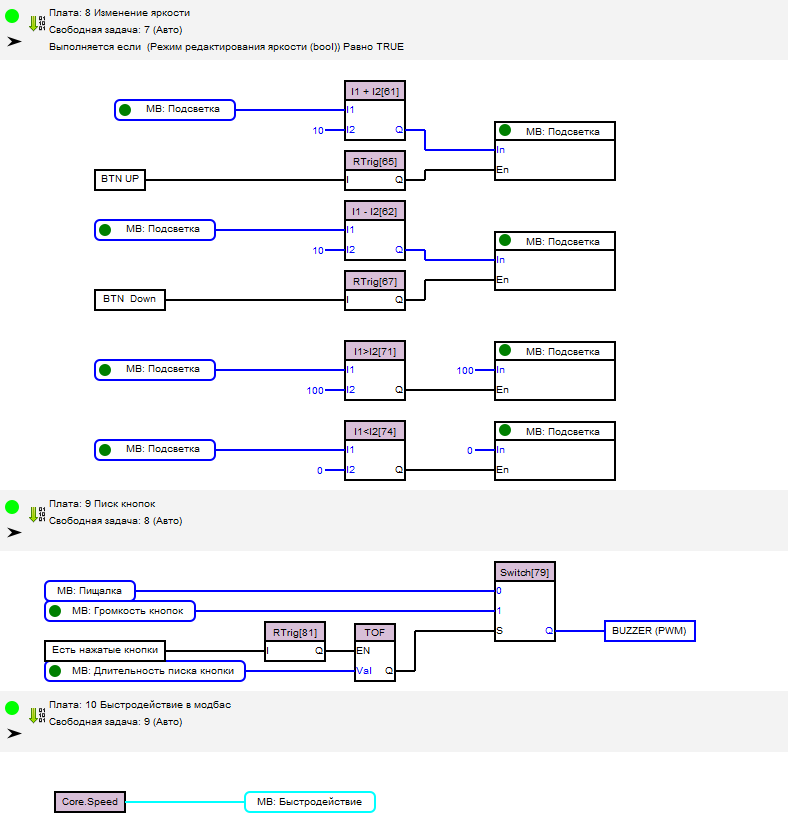Click the Val input pin of TOF block
This screenshot has height=839, width=788.
[364, 671]
